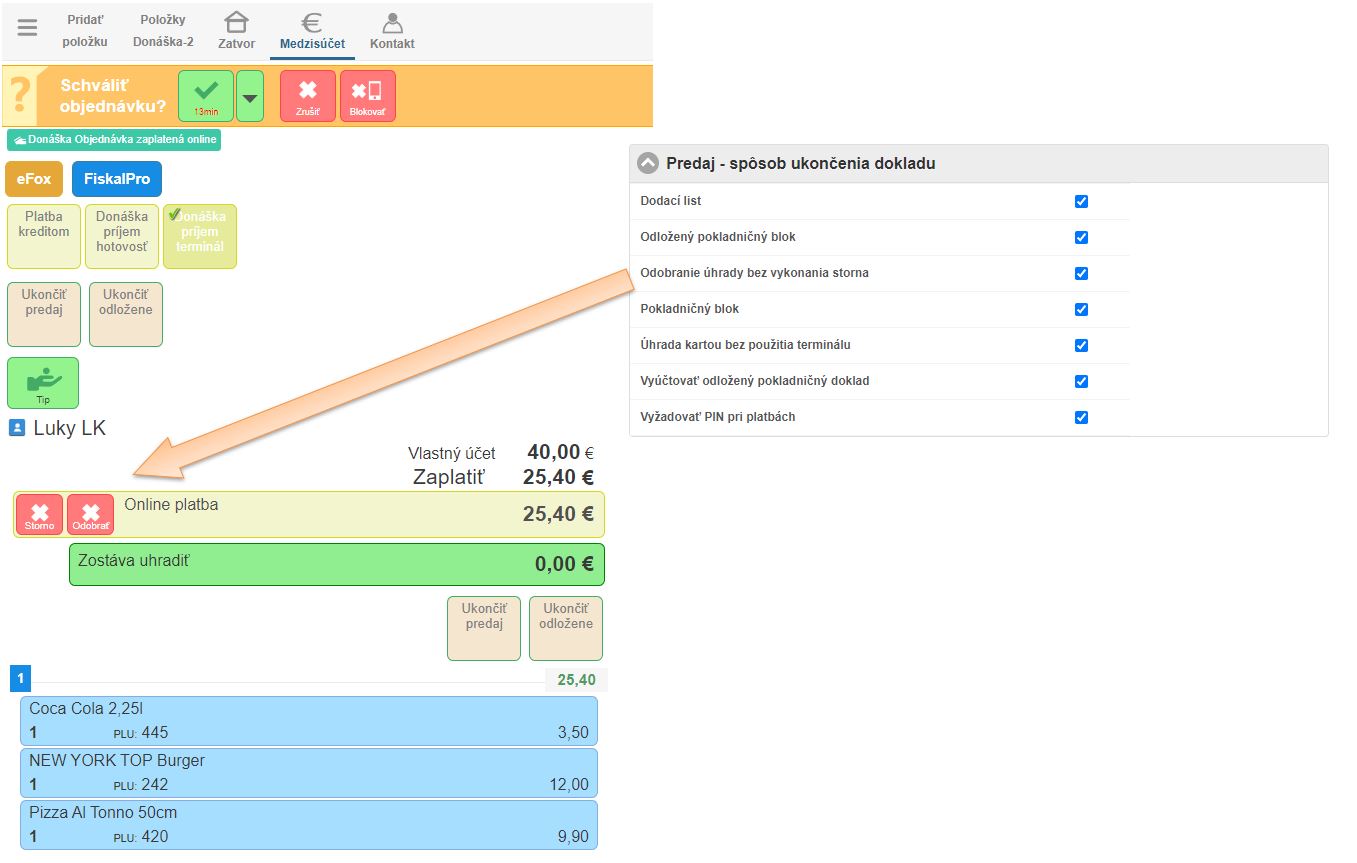The width and height of the screenshot is (1357, 863).
Task: Click the Tip hand icon button
Action: click(43, 383)
